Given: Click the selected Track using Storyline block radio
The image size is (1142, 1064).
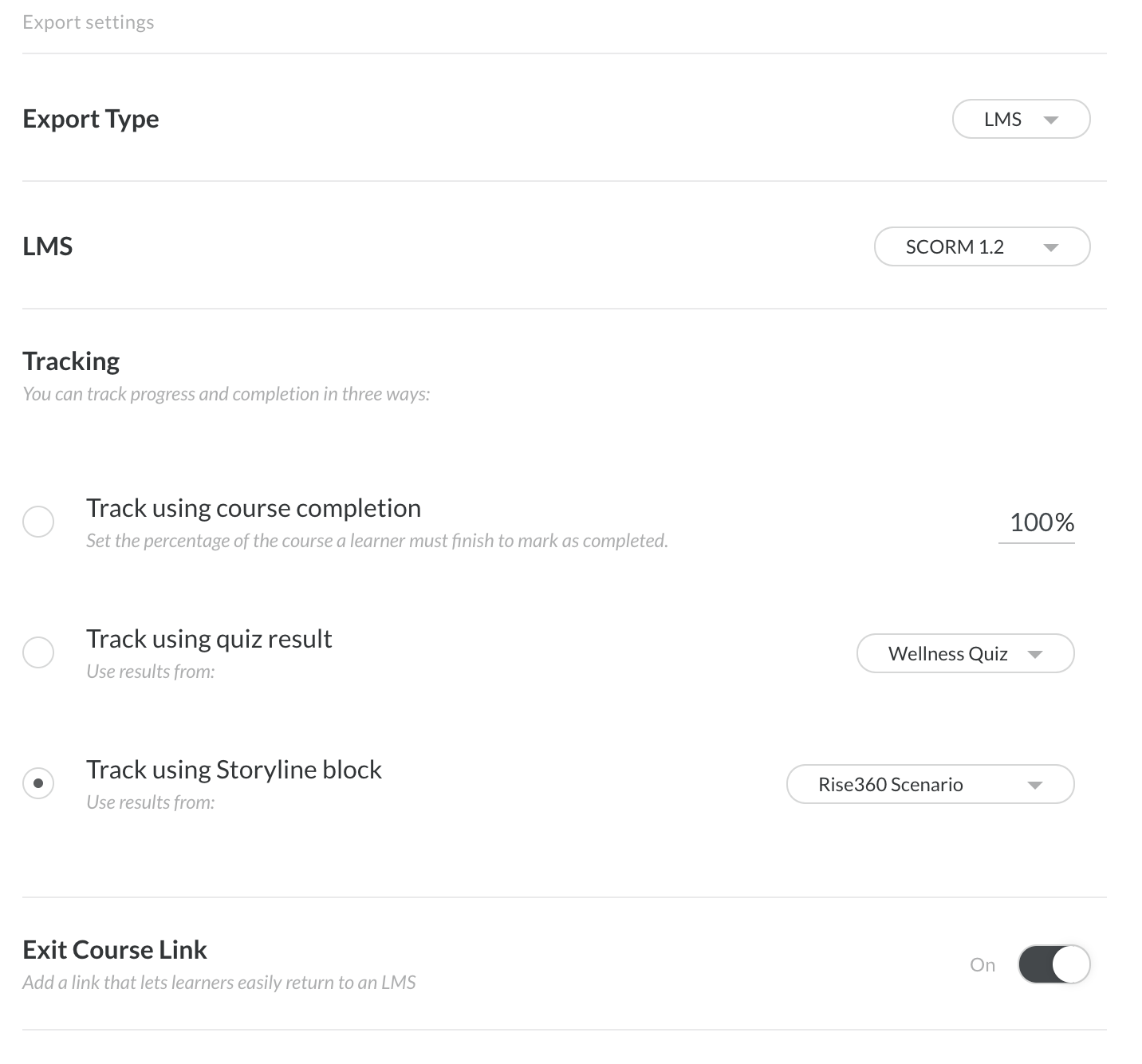Looking at the screenshot, I should click(x=38, y=783).
